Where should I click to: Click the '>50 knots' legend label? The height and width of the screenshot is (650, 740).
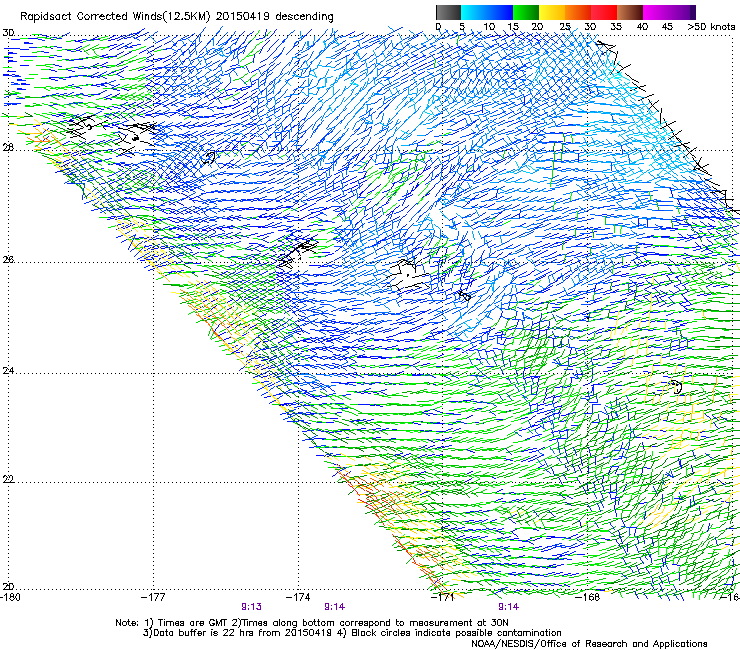(711, 26)
